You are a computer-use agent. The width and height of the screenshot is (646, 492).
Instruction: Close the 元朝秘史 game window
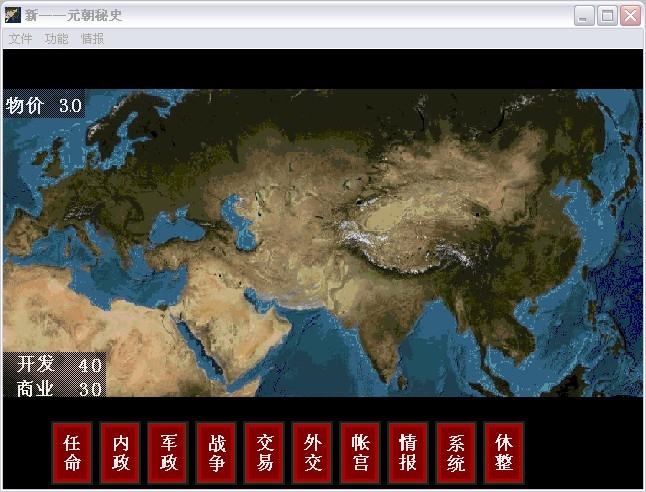click(x=631, y=16)
